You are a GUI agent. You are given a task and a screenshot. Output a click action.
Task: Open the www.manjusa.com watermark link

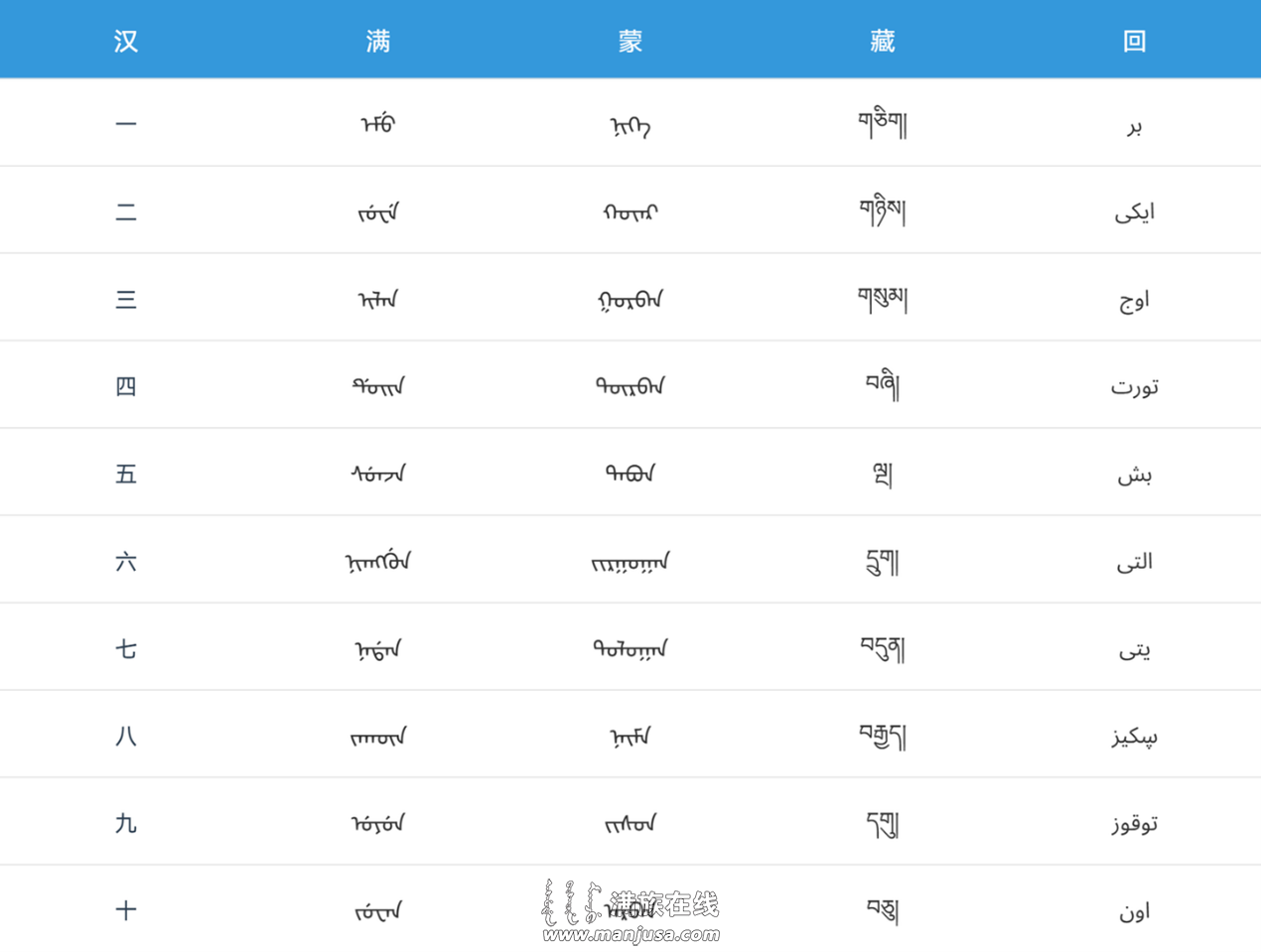tap(631, 934)
